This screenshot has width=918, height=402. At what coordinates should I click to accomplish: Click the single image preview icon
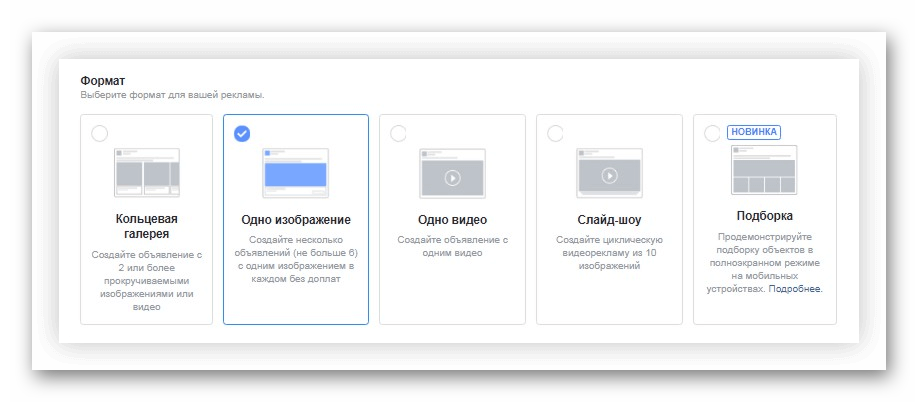coord(295,173)
